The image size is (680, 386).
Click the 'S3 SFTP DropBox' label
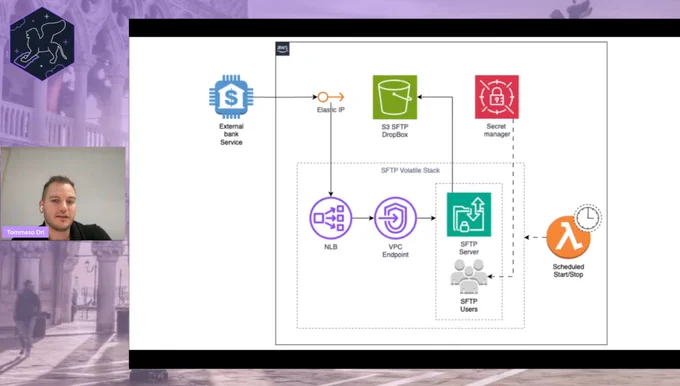coord(395,131)
